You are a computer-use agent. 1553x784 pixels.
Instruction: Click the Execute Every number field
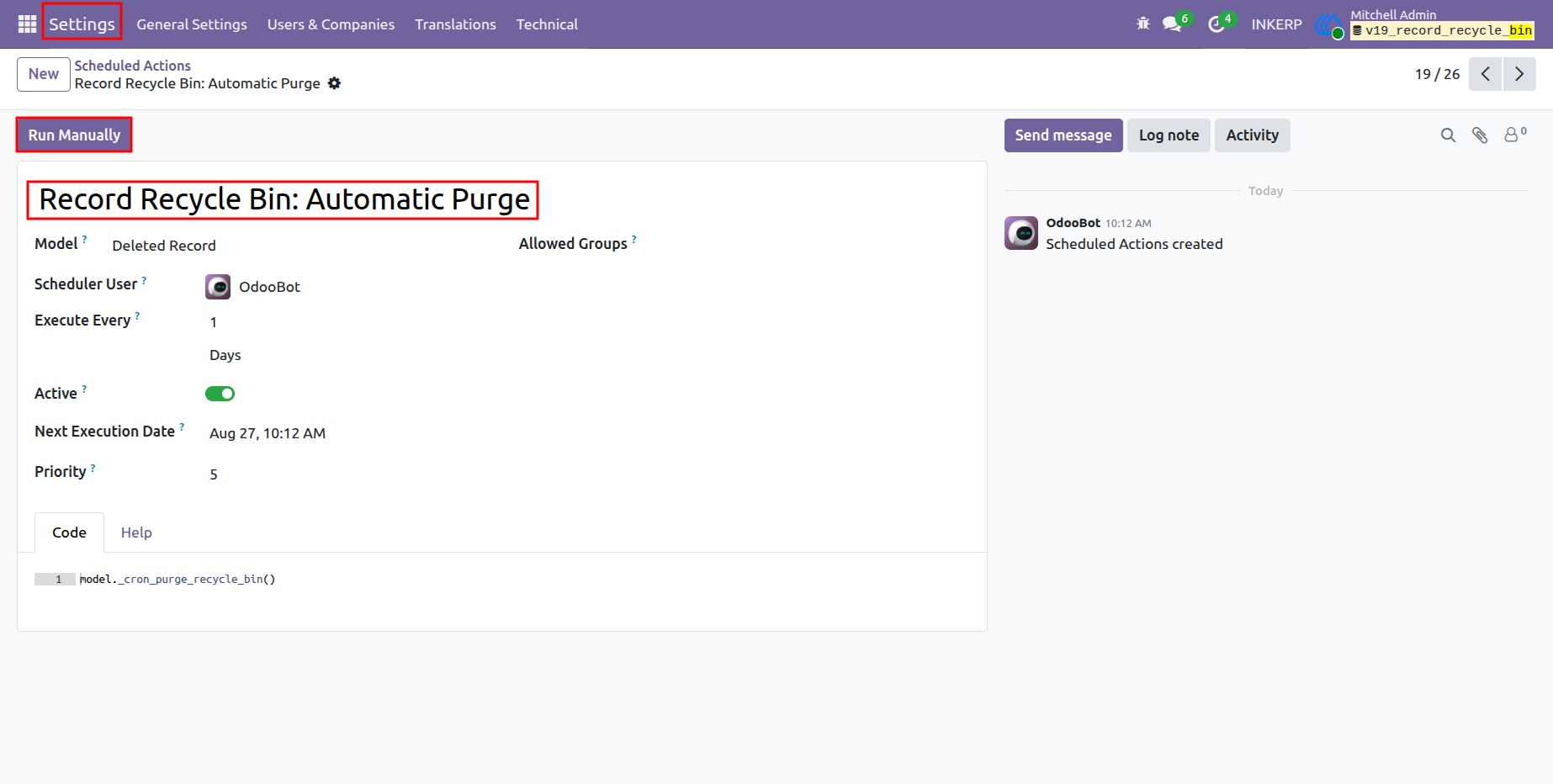coord(214,322)
